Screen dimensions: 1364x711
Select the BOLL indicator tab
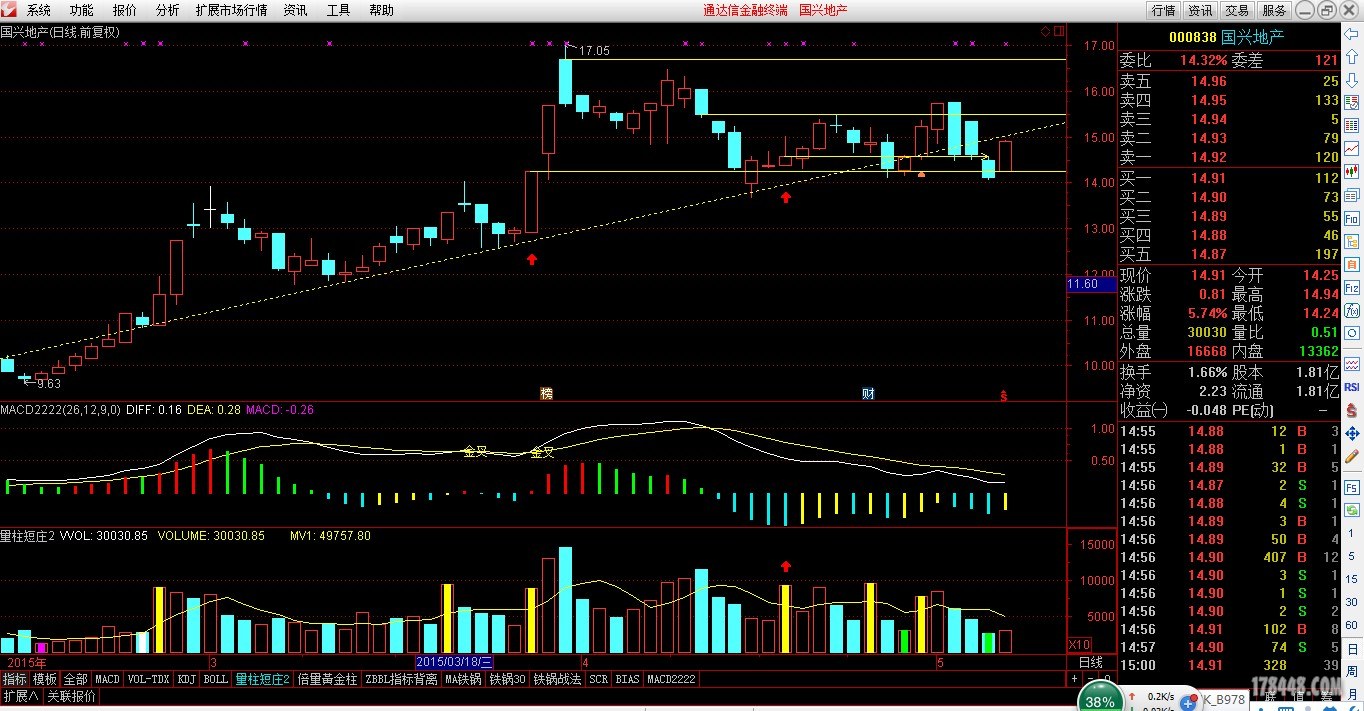coord(216,679)
